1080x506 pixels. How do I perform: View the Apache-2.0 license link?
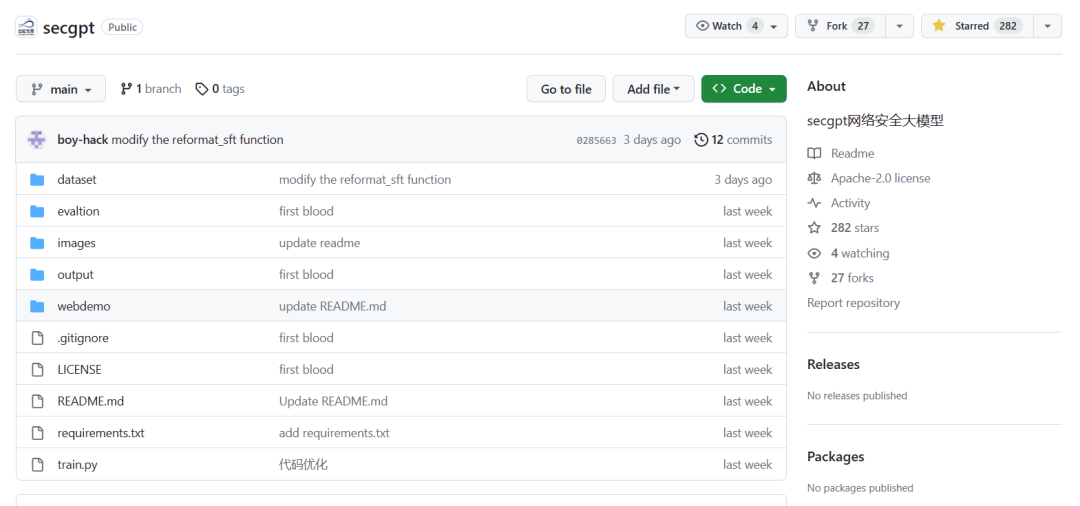tap(880, 178)
